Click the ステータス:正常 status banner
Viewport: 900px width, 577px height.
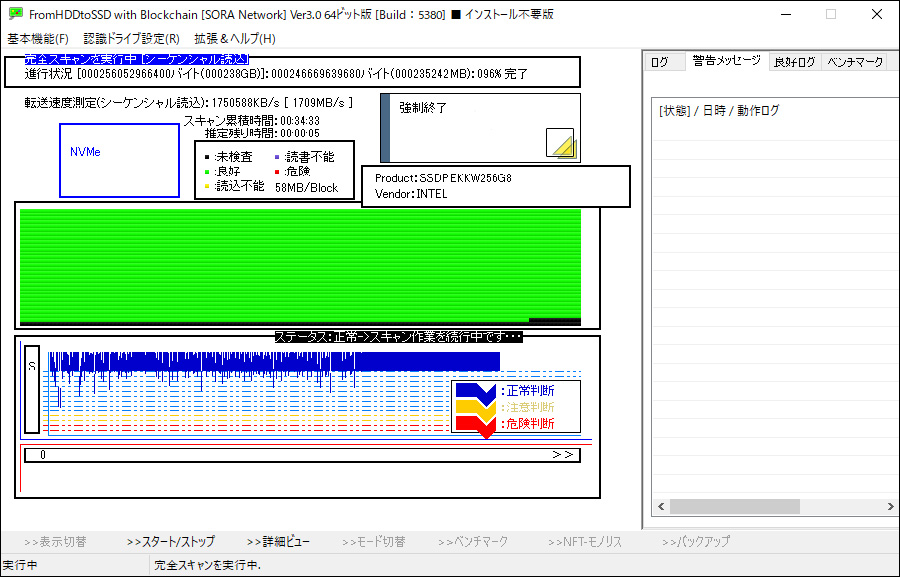tap(398, 337)
